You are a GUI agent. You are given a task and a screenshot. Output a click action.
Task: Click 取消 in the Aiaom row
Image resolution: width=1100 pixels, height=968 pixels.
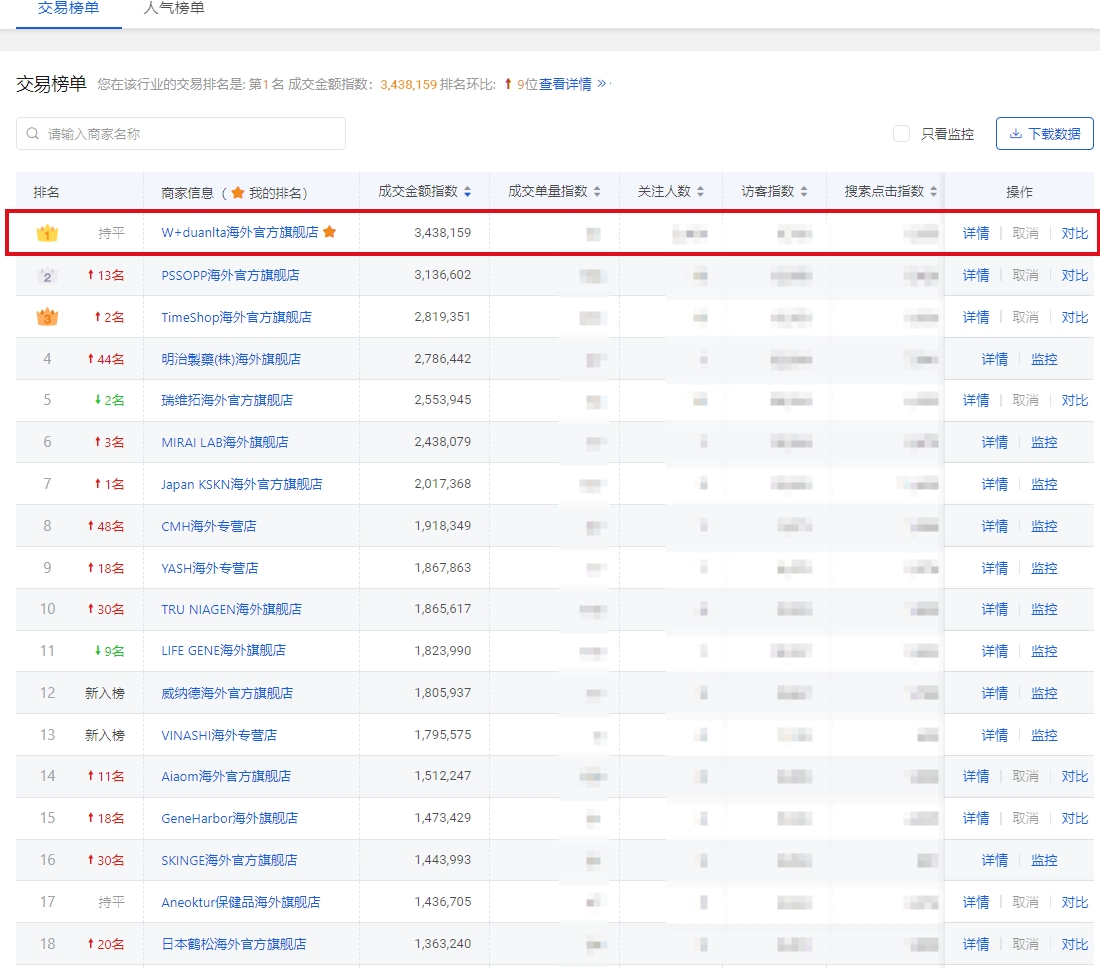pos(1026,776)
